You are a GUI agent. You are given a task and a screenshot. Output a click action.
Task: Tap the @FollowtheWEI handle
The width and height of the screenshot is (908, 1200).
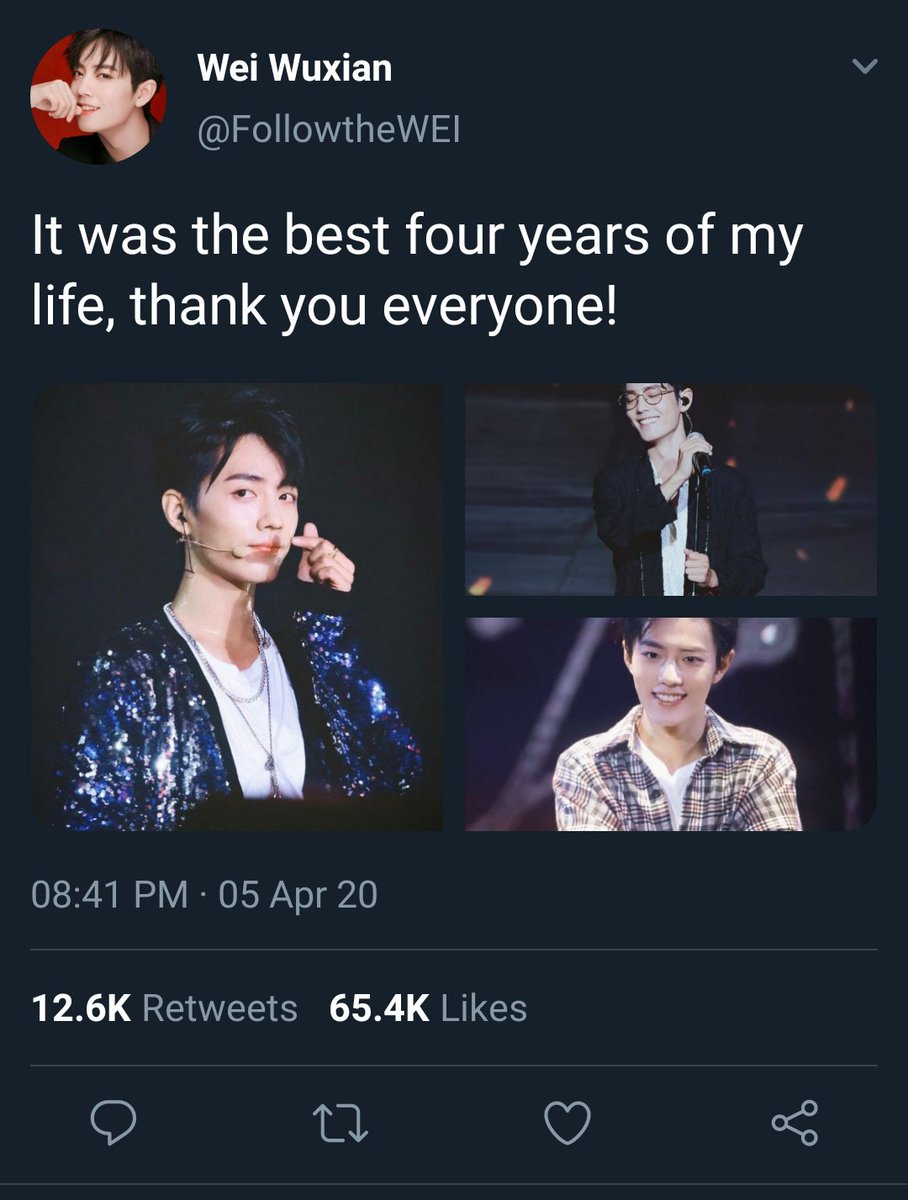[329, 129]
